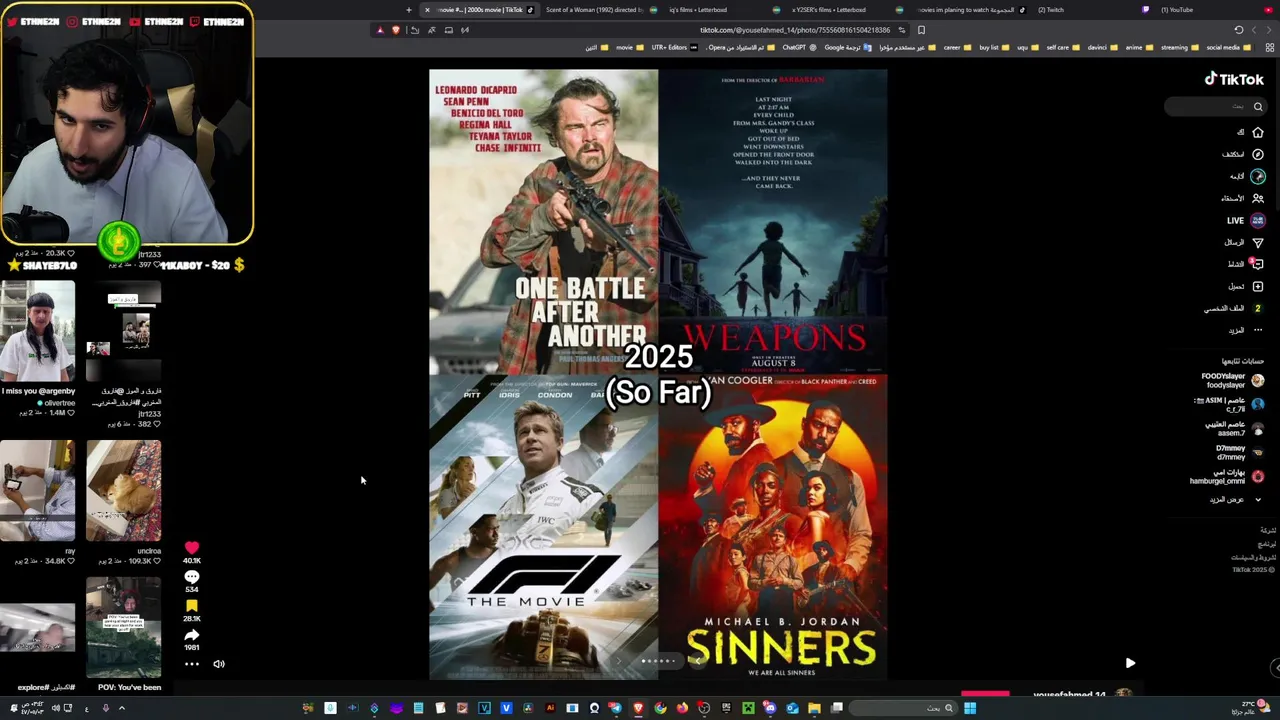Click the TikTok logo in the sidebar

point(1234,79)
